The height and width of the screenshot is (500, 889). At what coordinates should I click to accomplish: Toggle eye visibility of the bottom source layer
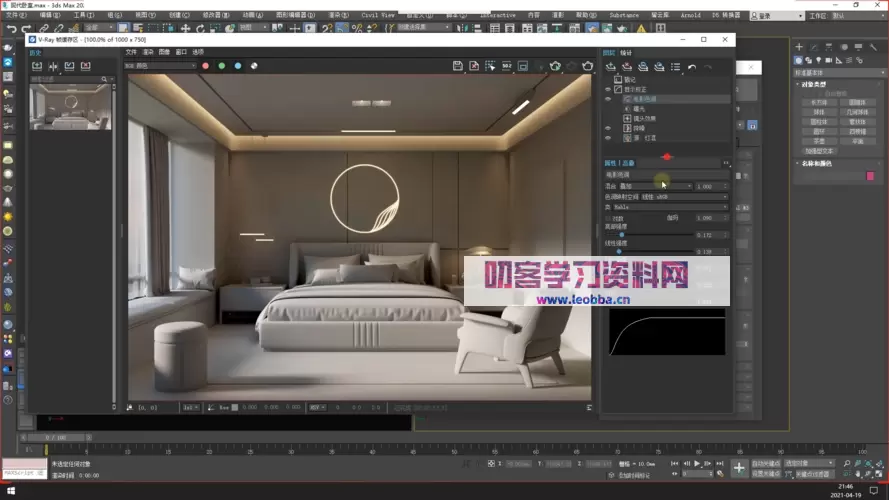[x=608, y=138]
